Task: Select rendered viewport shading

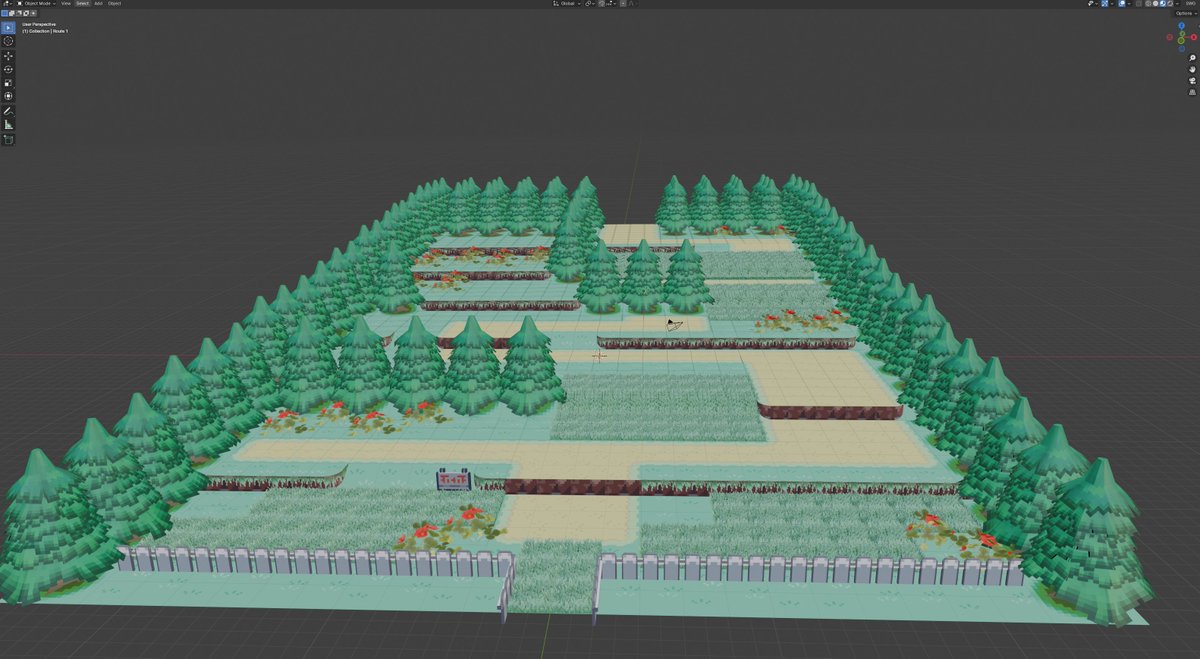Action: 1170,4
